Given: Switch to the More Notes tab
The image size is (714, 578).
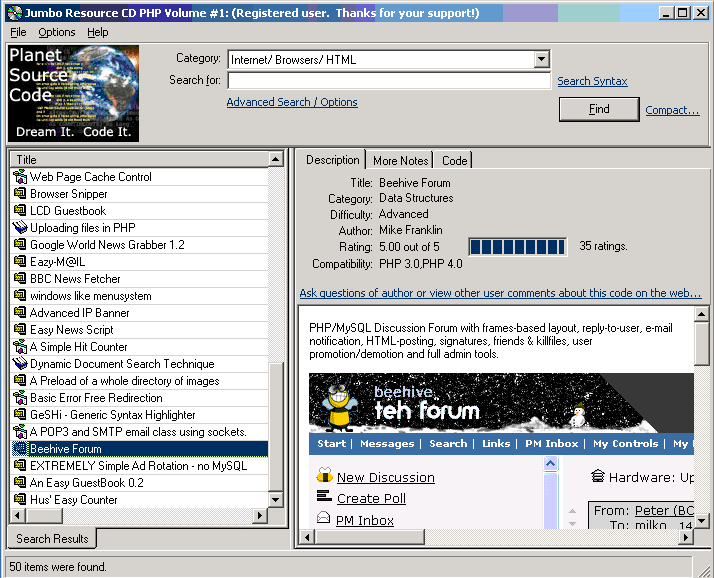Looking at the screenshot, I should 400,161.
